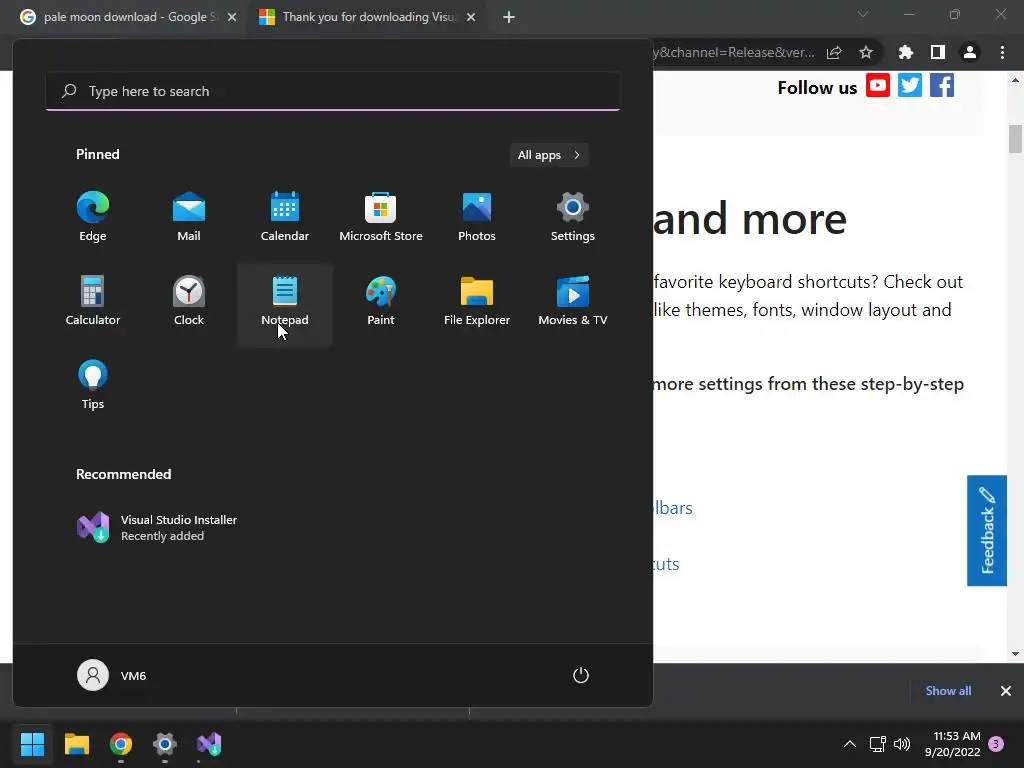
Task: Open the VM6 user account menu
Action: coord(112,675)
